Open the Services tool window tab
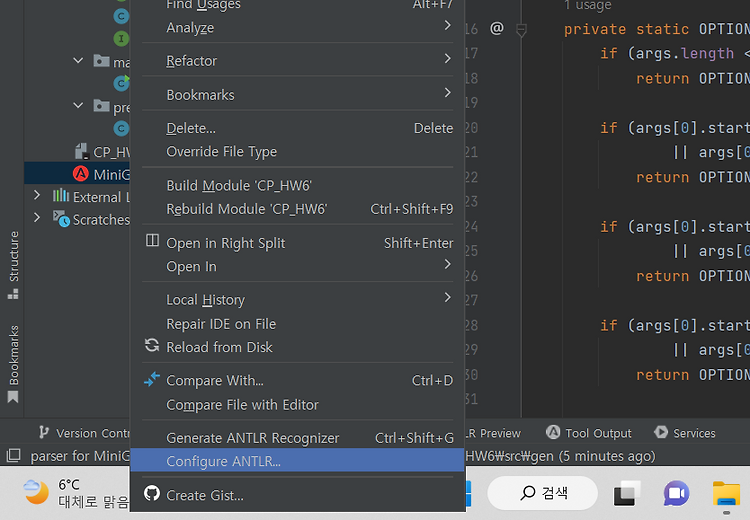 click(x=685, y=433)
